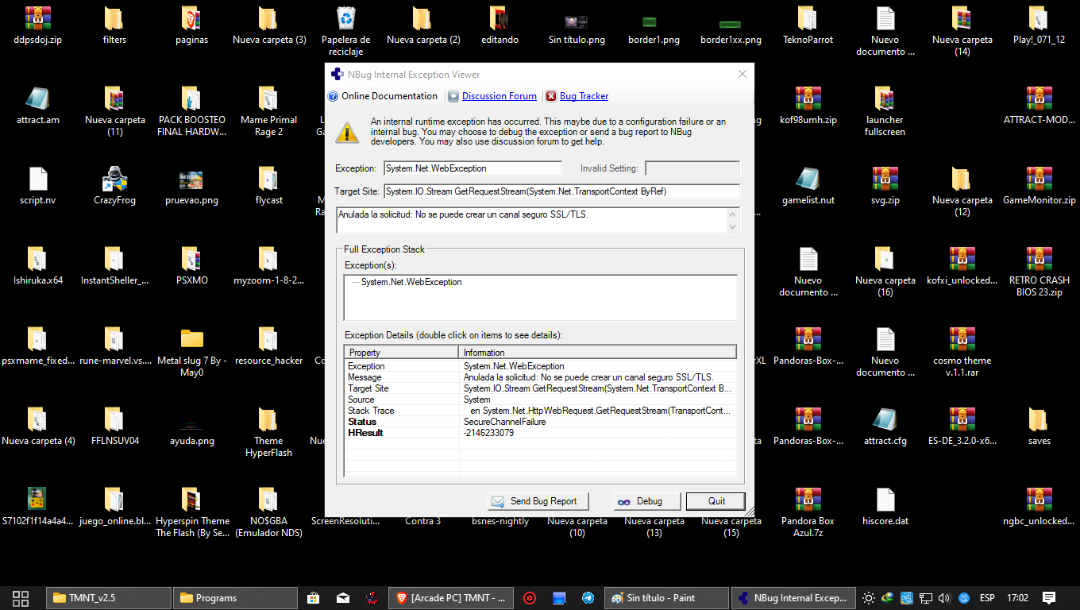This screenshot has height=610, width=1080.
Task: Select the TeknoParrot folder icon on desktop
Action: [808, 20]
